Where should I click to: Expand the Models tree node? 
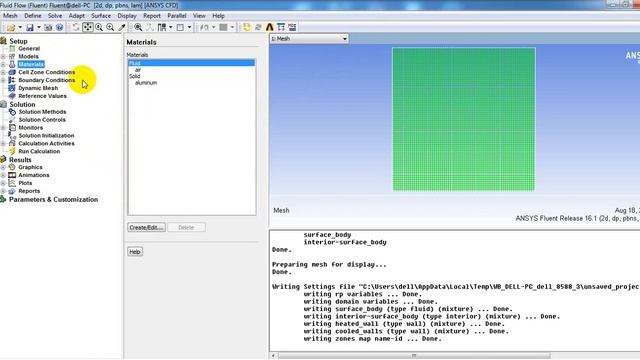3,56
